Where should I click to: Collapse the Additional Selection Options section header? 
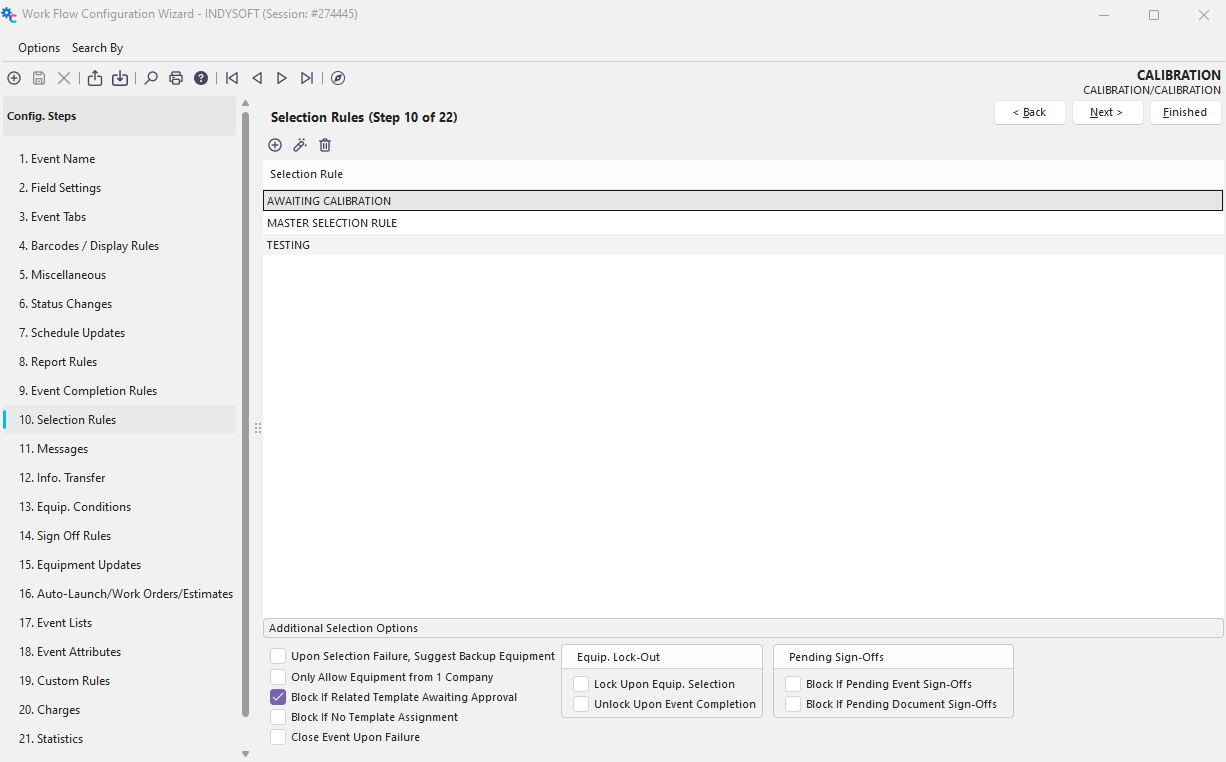click(x=742, y=628)
